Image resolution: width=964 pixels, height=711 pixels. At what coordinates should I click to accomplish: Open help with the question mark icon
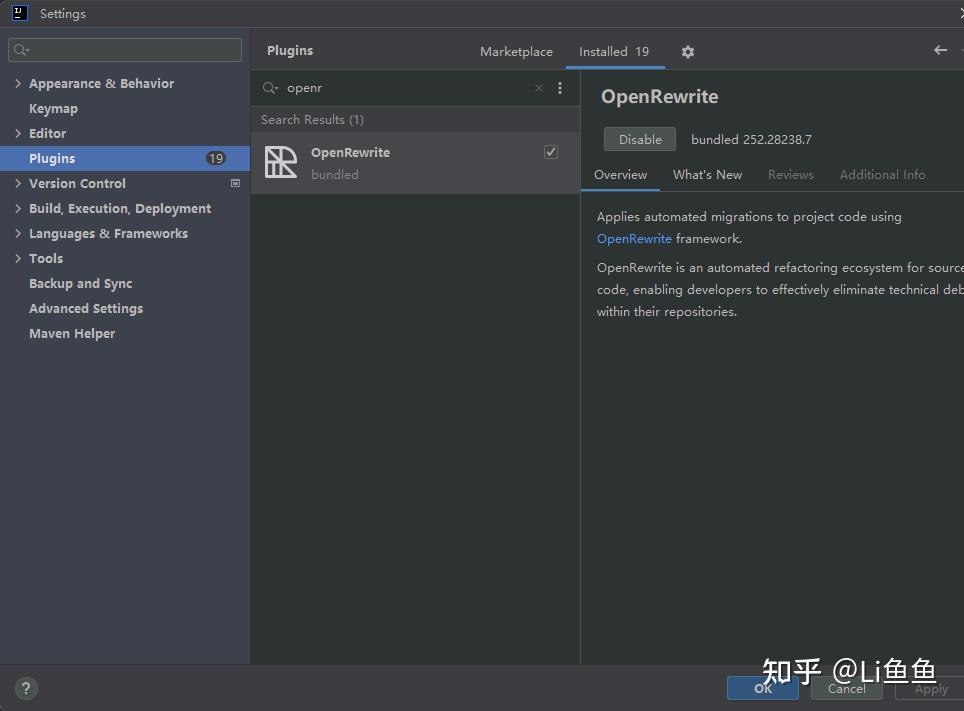[25, 688]
